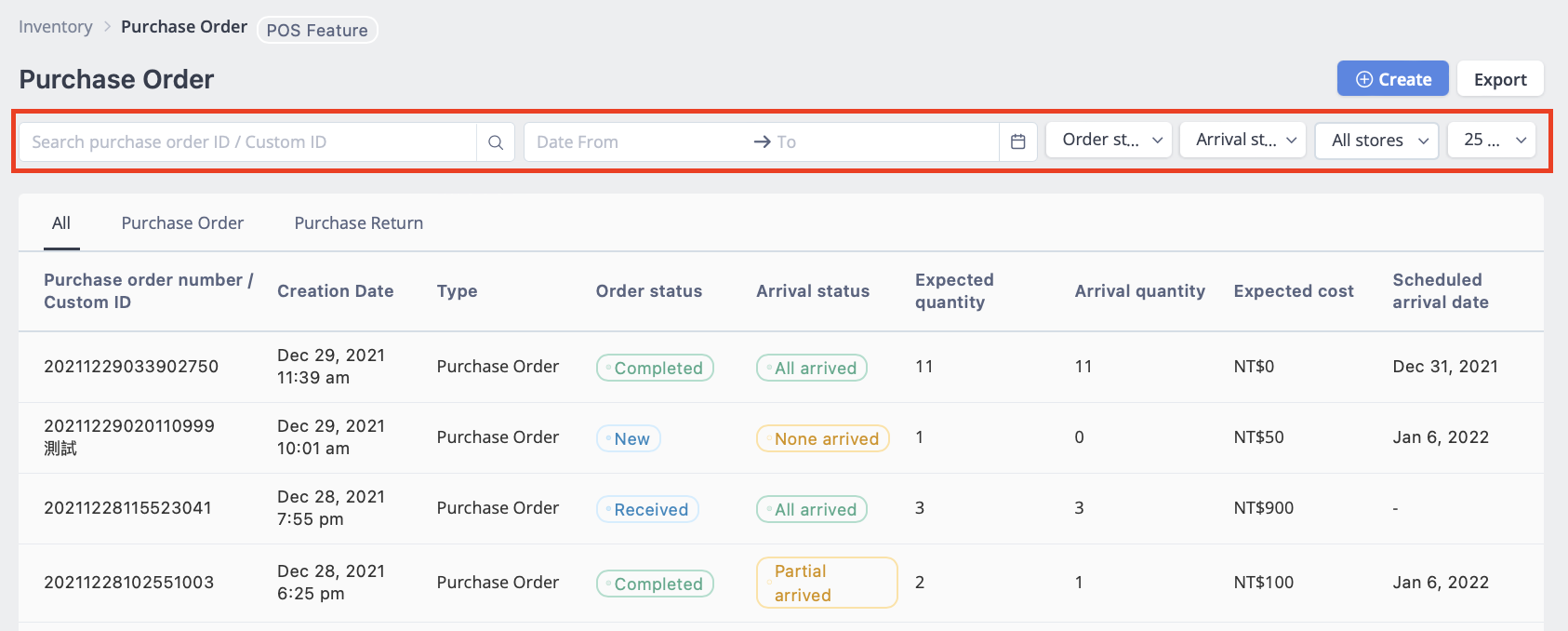Click the Expected cost column header
1568x631 pixels.
1294,291
